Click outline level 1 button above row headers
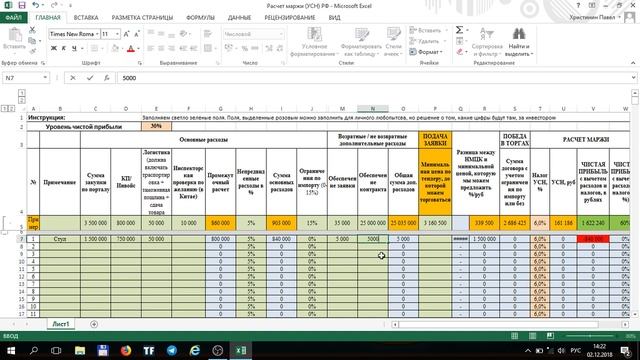The height and width of the screenshot is (360, 640). [22, 93]
